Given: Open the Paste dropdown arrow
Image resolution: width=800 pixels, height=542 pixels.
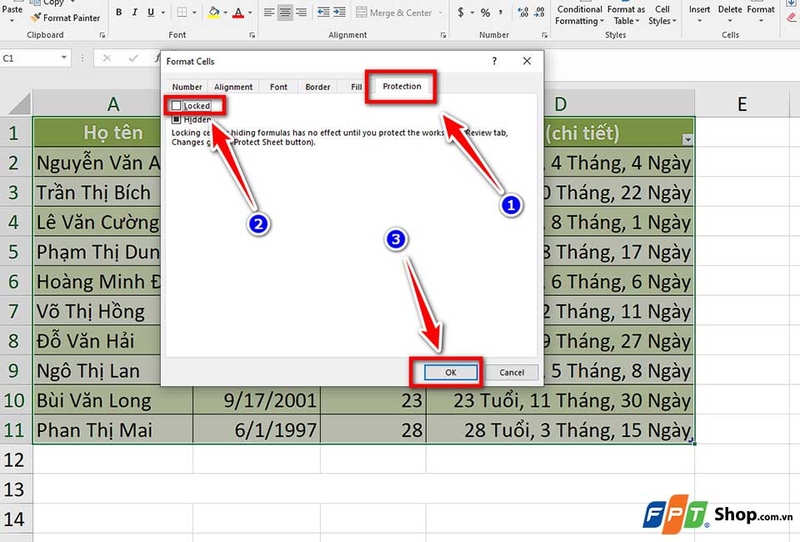Looking at the screenshot, I should coord(12,21).
